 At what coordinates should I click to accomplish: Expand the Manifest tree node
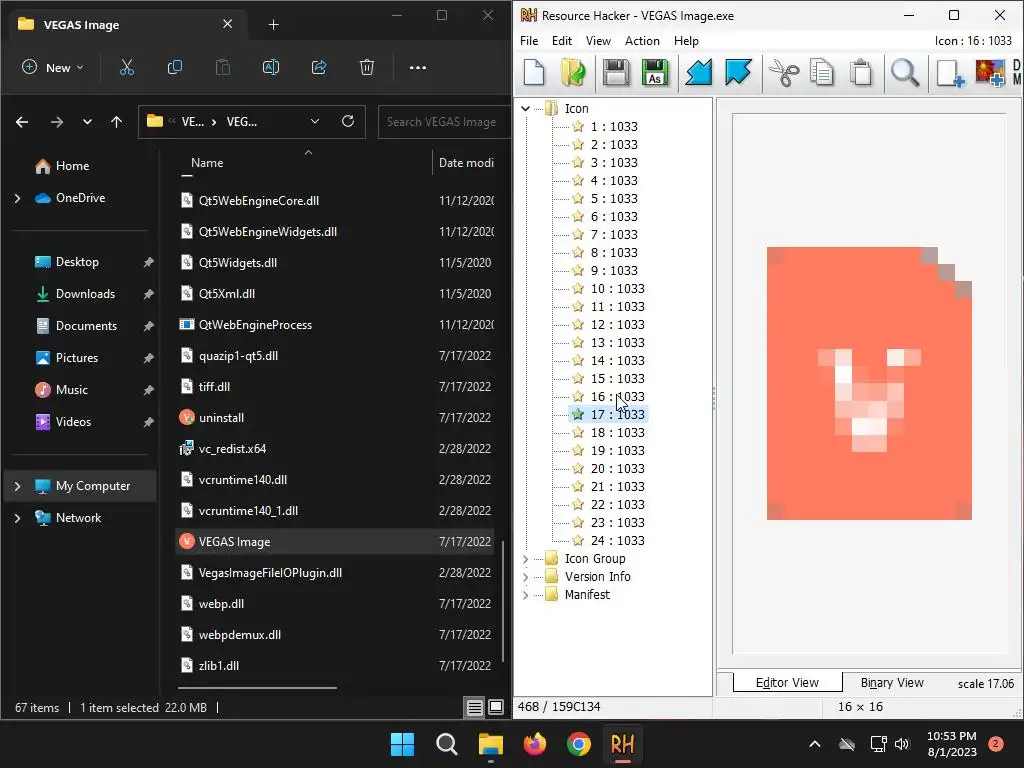526,595
